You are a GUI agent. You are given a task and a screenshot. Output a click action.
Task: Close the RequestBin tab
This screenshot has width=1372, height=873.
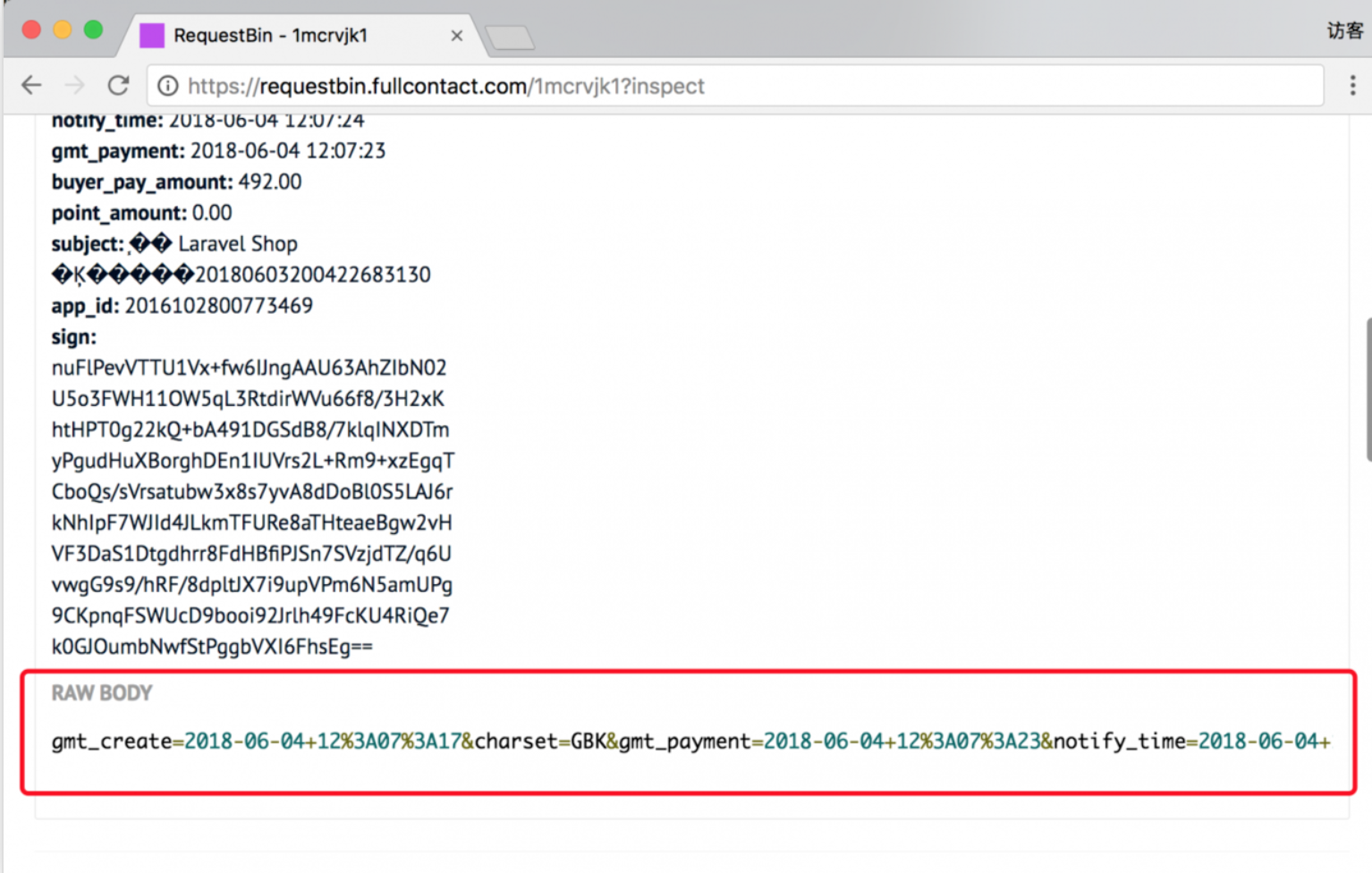point(457,36)
